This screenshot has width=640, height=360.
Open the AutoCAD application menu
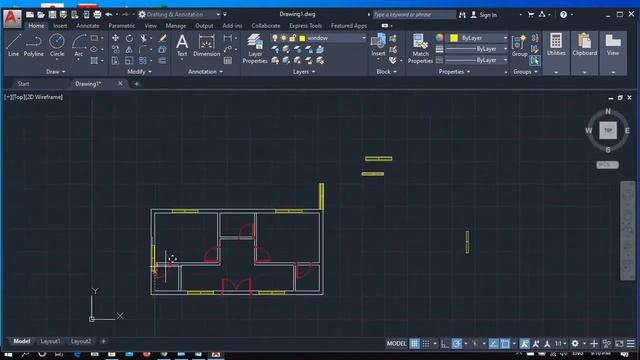click(12, 18)
